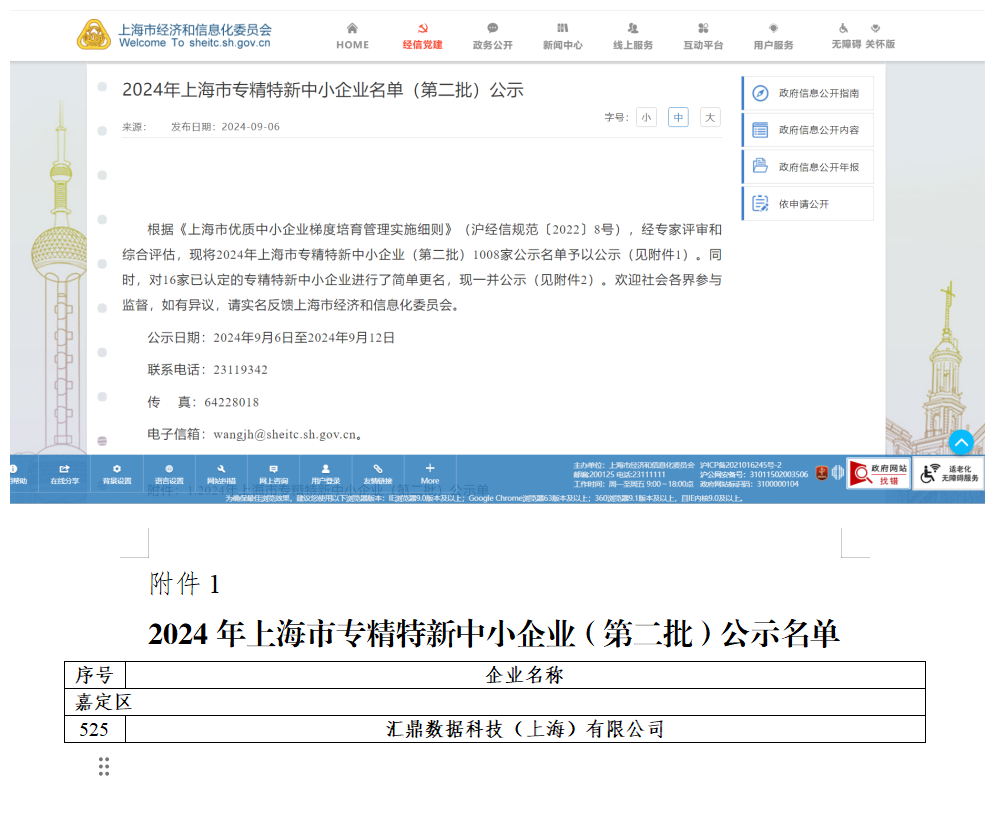Open 依申请公开 sidebar link
The width and height of the screenshot is (995, 826).
pos(808,204)
